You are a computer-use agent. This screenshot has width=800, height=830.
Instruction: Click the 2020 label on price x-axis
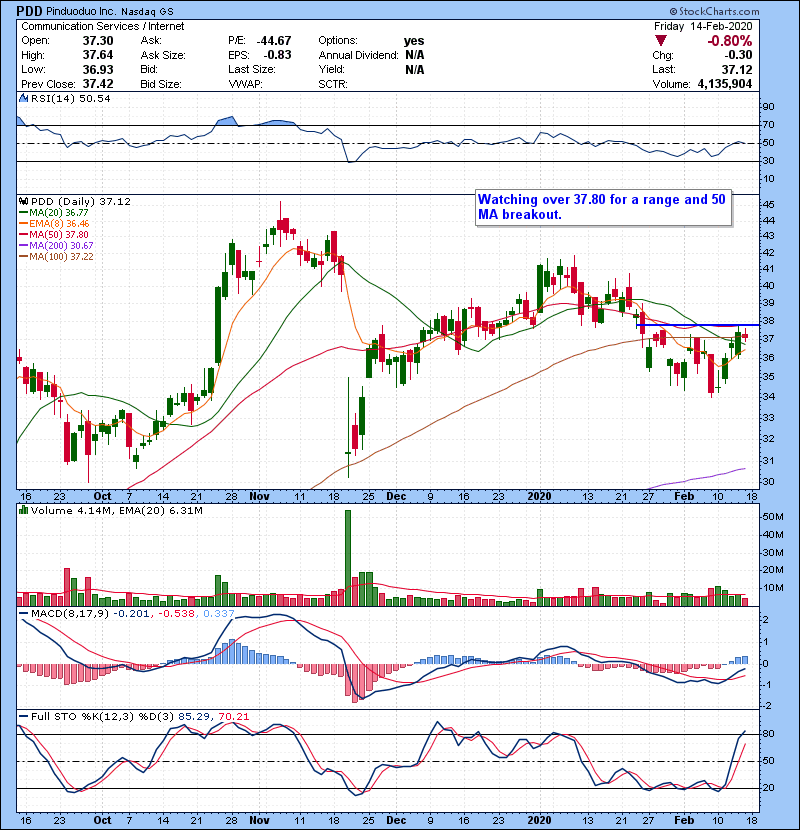[540, 497]
